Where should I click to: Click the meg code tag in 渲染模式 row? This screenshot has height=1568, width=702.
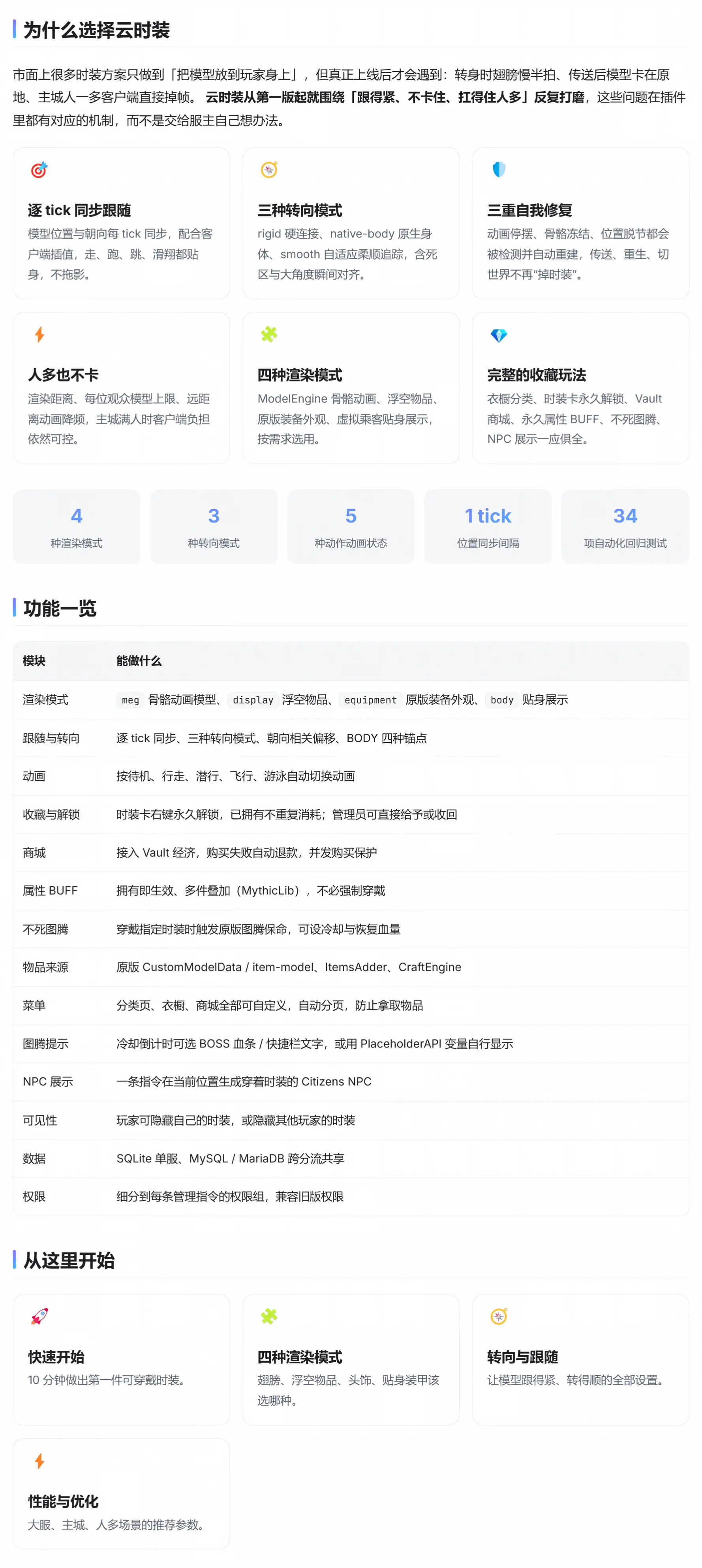click(x=130, y=700)
